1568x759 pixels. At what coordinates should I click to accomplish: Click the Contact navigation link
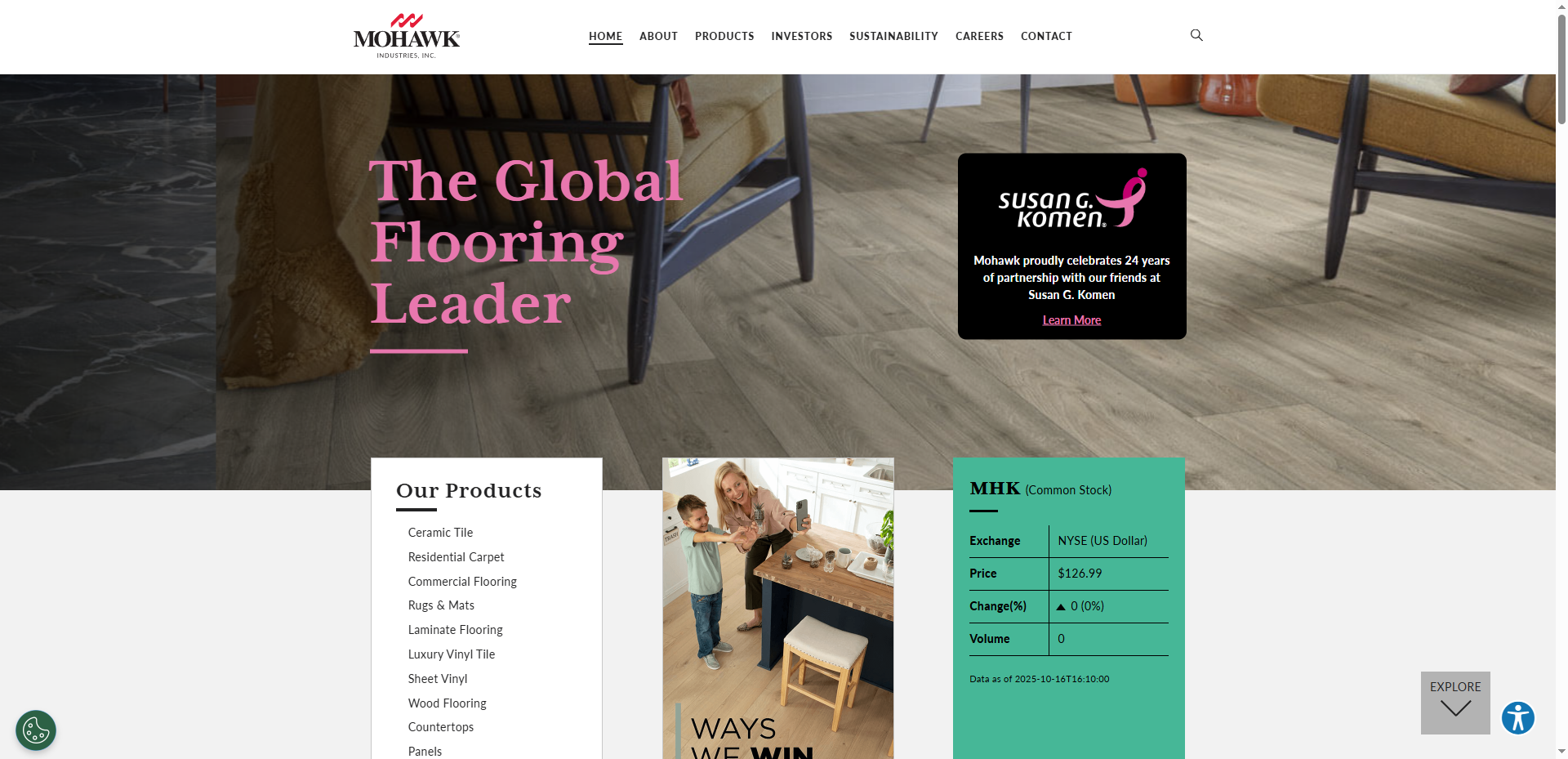point(1046,36)
